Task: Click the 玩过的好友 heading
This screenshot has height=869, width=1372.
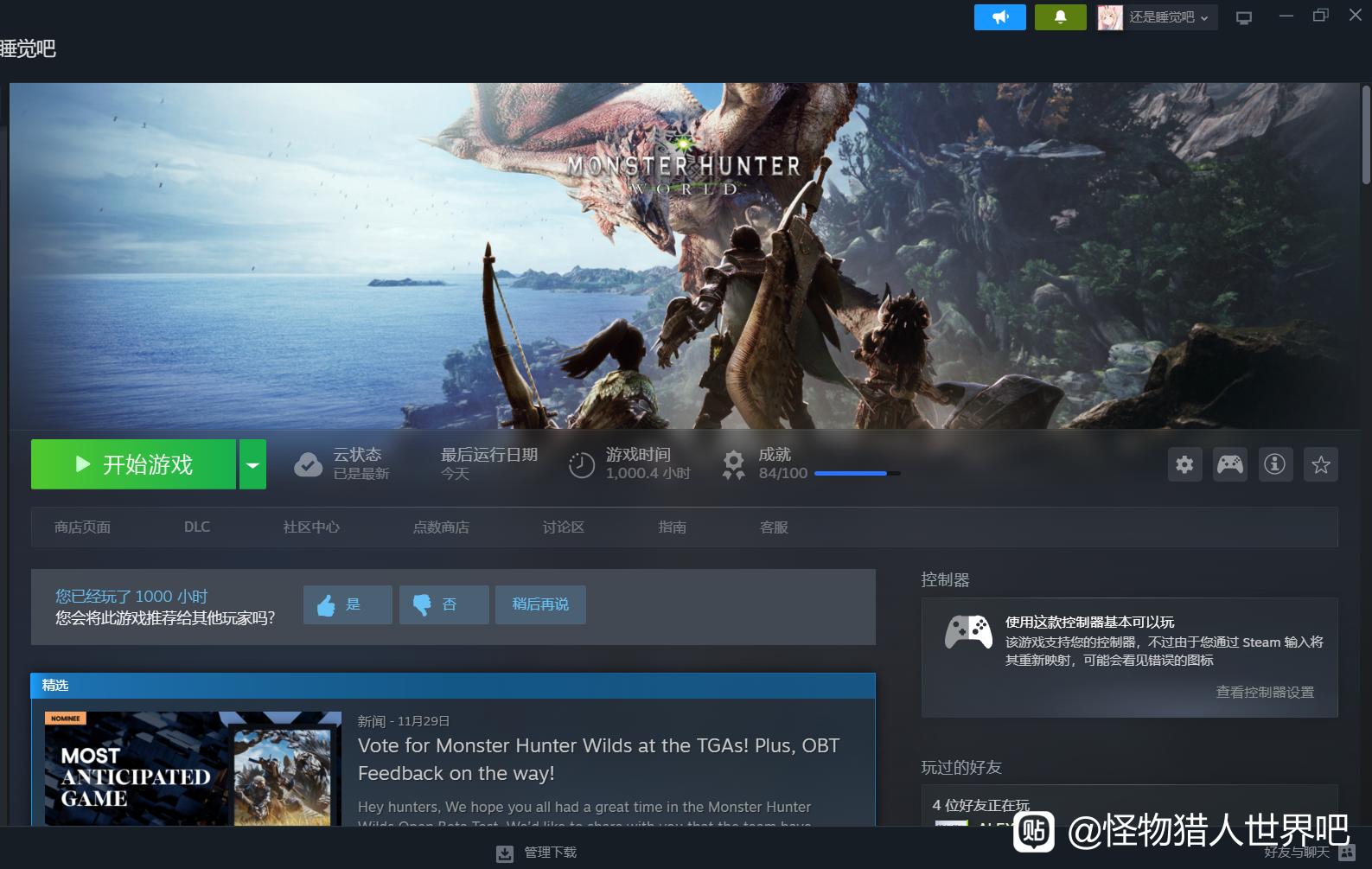Action: click(x=961, y=768)
